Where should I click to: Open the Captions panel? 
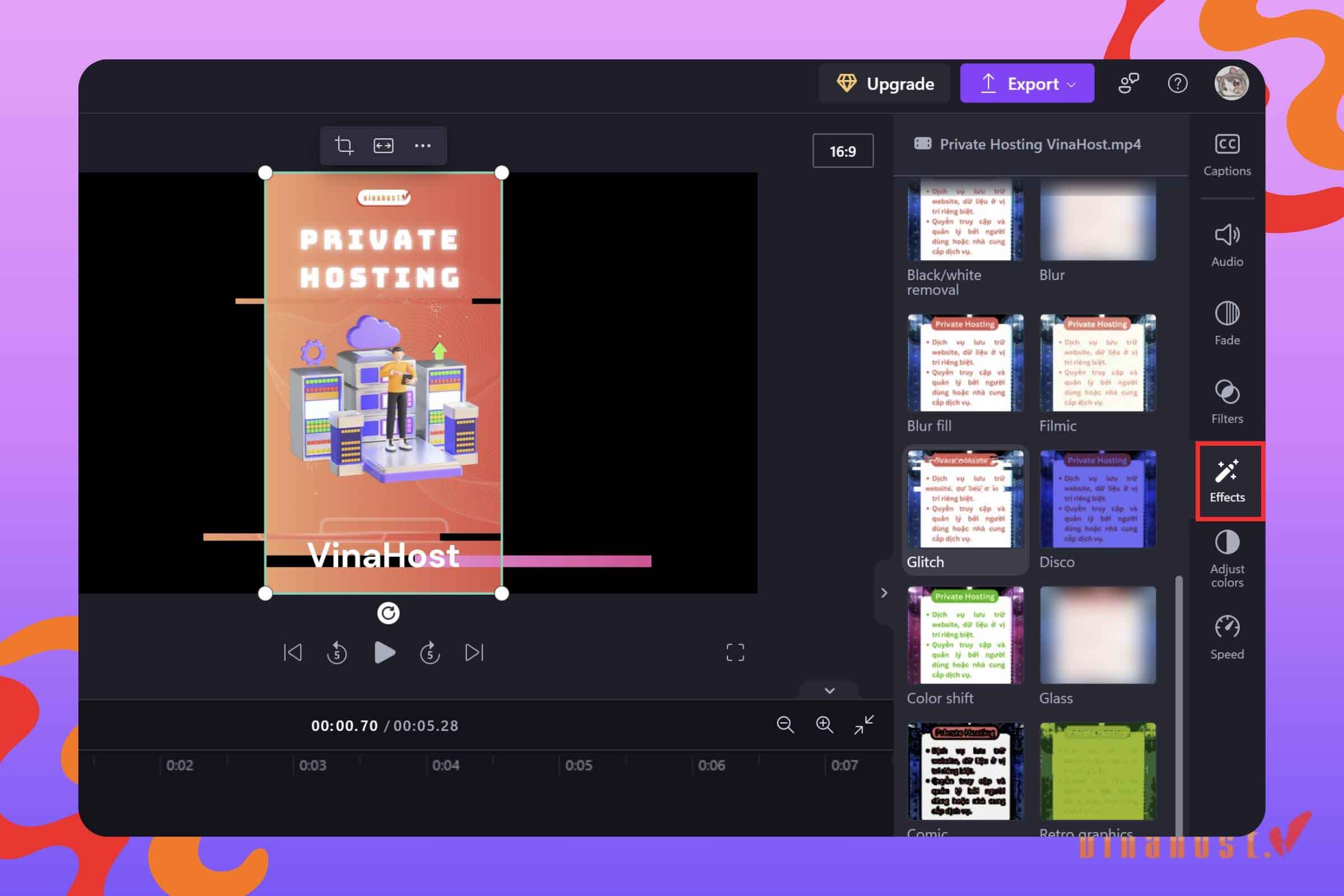coord(1227,155)
